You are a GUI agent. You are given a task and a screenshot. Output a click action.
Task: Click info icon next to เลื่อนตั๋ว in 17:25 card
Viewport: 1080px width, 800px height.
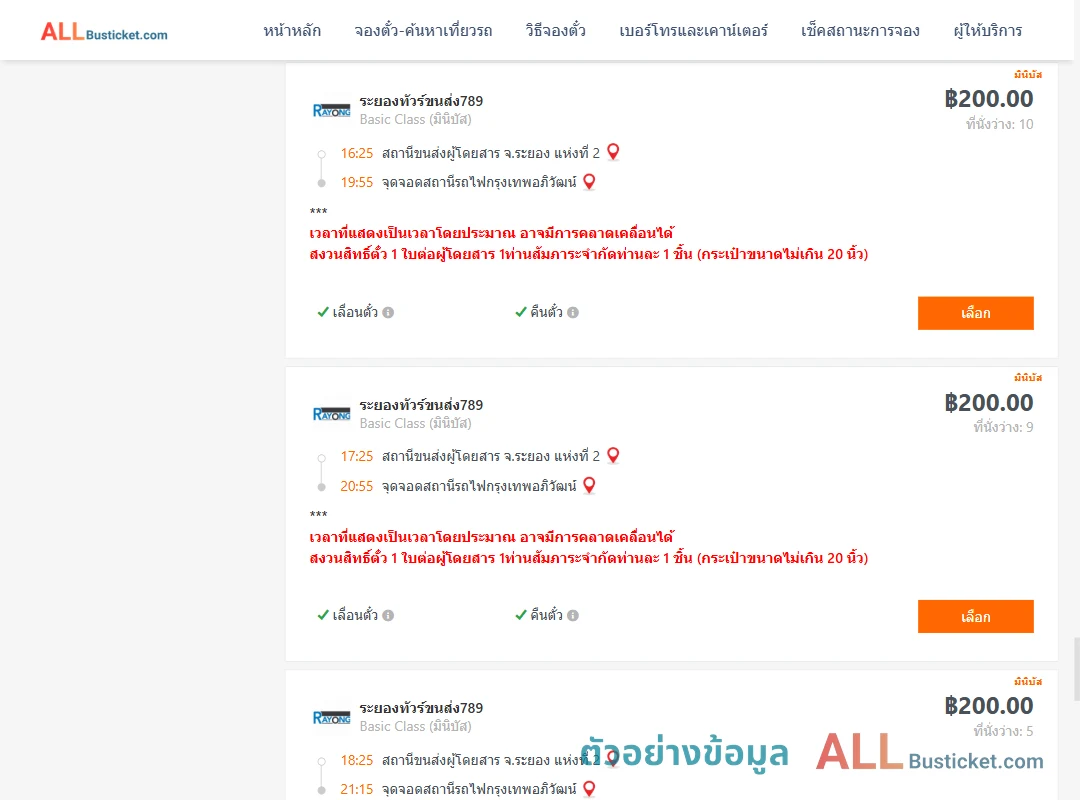tap(388, 615)
